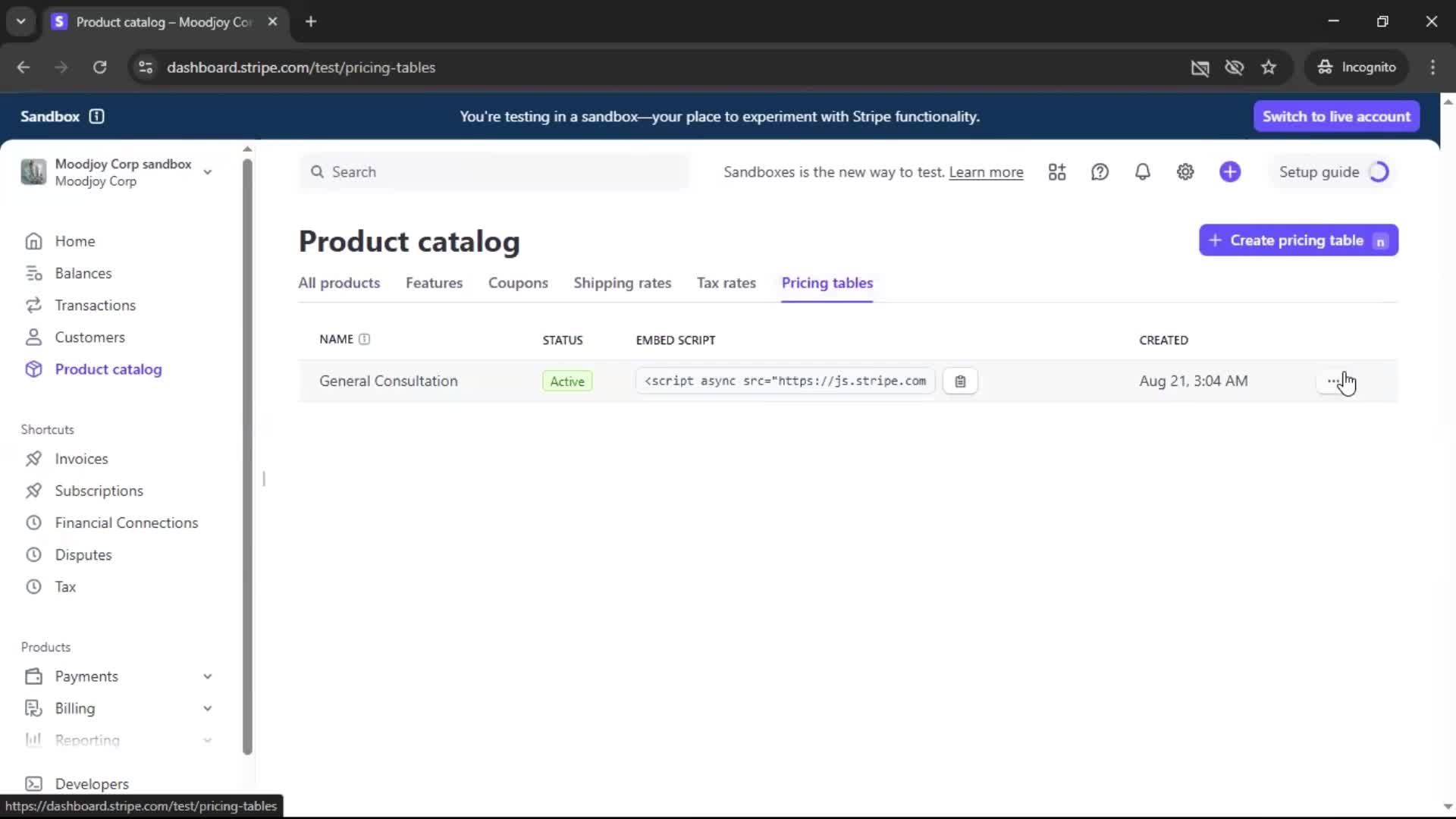Image resolution: width=1456 pixels, height=819 pixels.
Task: Expand the Billing section
Action: click(x=207, y=708)
